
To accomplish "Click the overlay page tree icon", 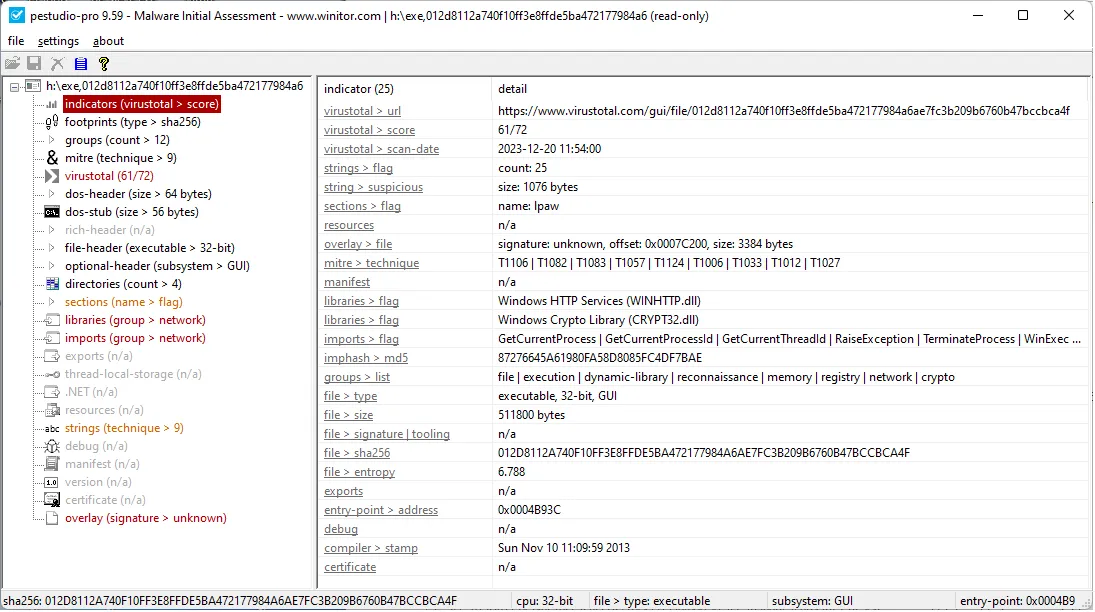I will pos(52,518).
